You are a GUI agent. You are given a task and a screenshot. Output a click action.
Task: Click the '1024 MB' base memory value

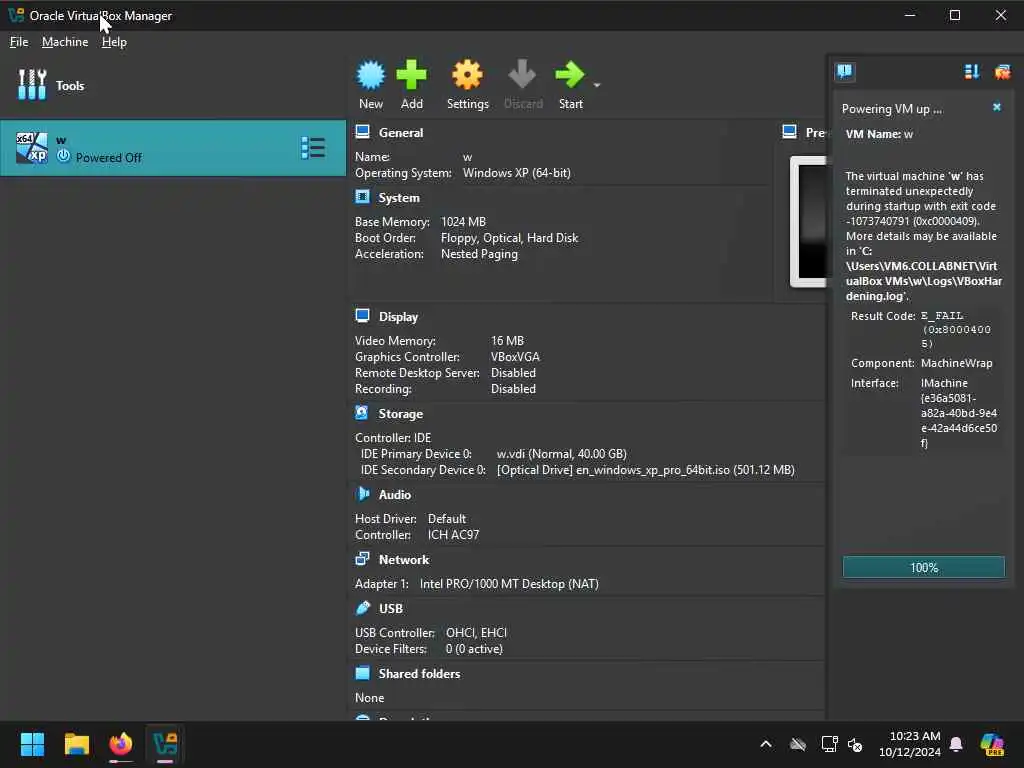pyautogui.click(x=463, y=222)
